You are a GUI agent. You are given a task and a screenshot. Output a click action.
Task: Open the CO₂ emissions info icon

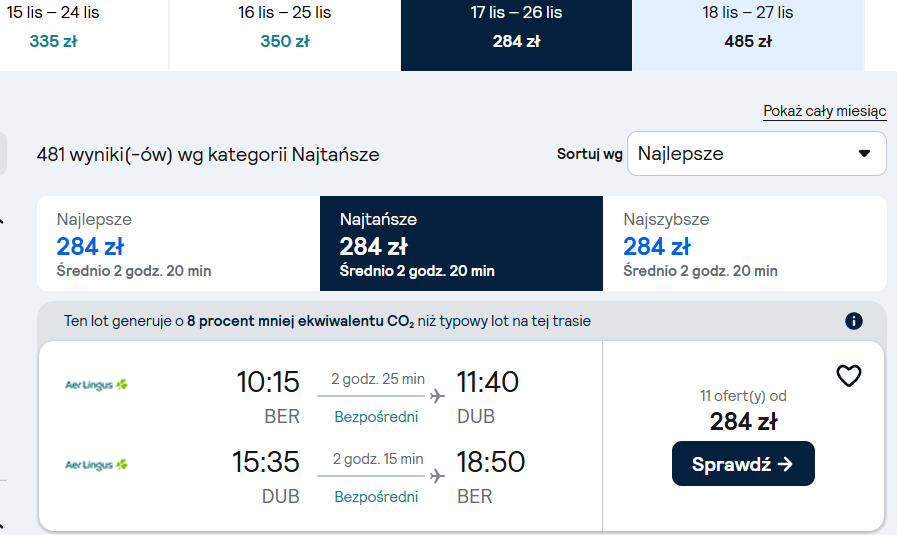click(x=854, y=321)
